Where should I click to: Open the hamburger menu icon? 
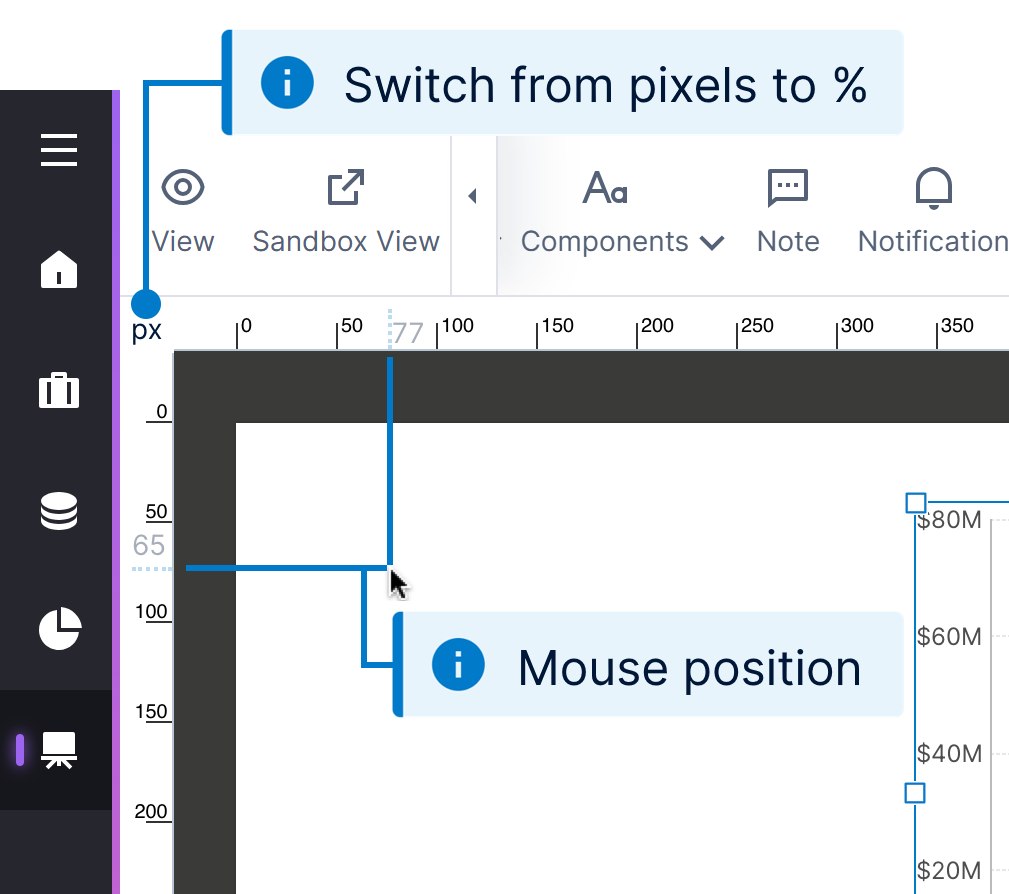[59, 151]
